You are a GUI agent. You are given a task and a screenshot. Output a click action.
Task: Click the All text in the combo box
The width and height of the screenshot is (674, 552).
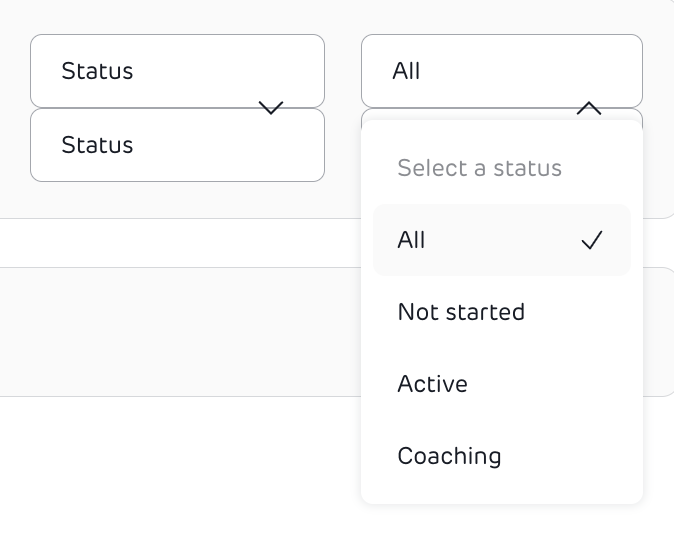[407, 71]
